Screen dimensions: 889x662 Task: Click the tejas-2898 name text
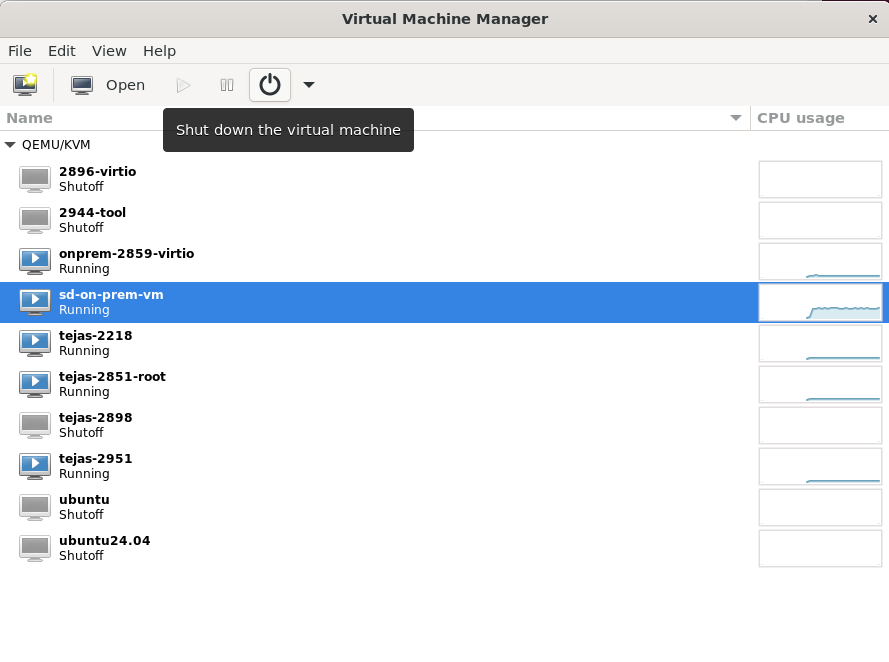click(95, 418)
